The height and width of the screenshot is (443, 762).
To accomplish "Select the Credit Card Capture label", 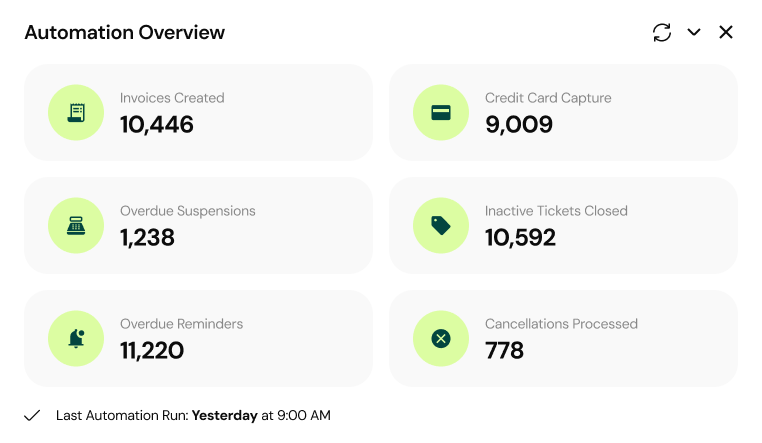I will tap(548, 98).
